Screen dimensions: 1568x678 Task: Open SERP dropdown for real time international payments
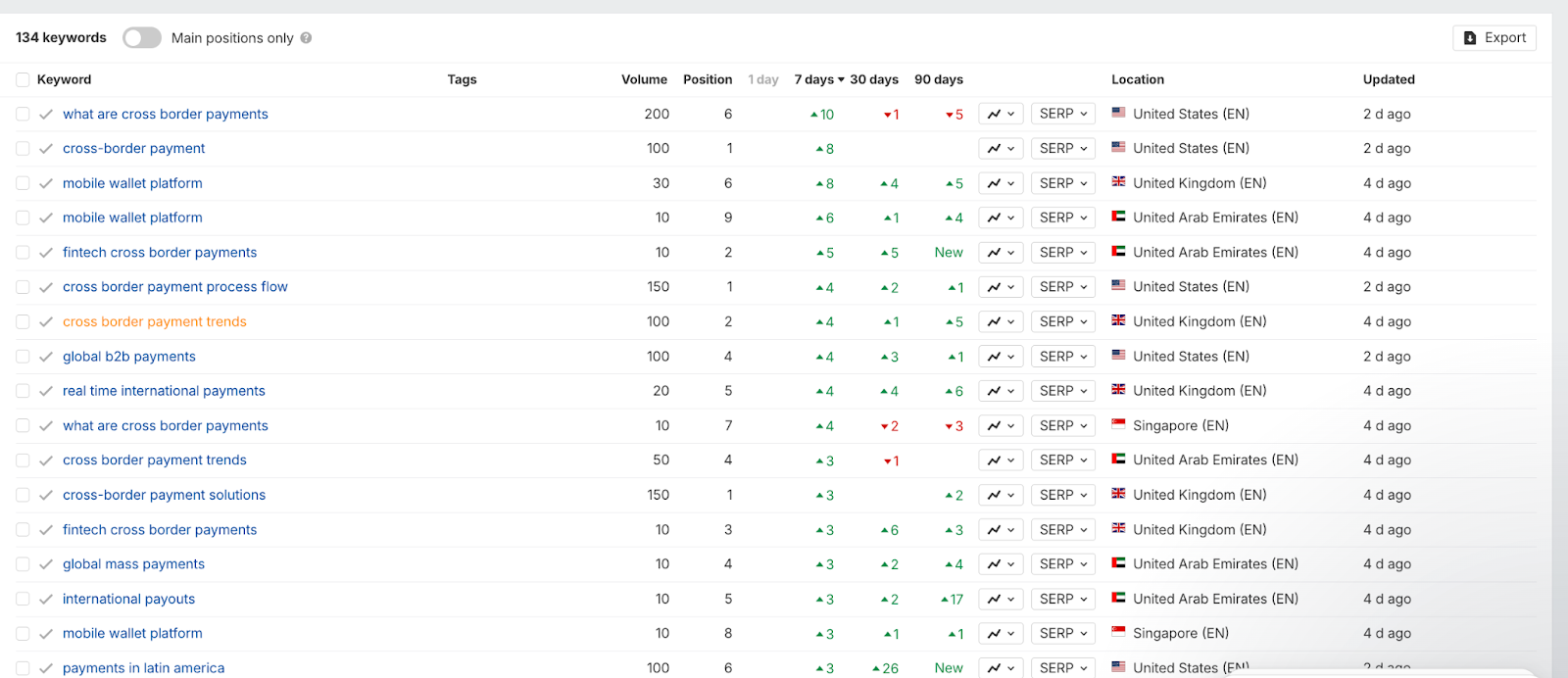pyautogui.click(x=1063, y=391)
